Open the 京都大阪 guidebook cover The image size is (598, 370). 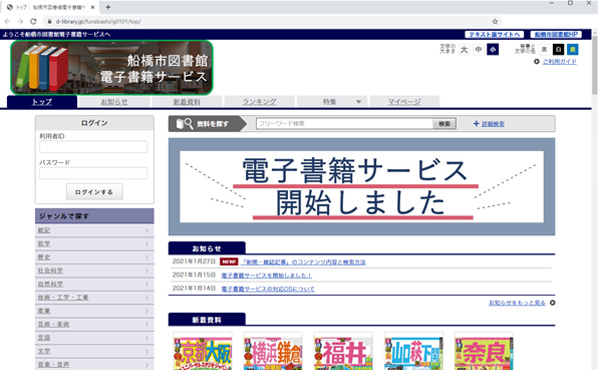(203, 351)
